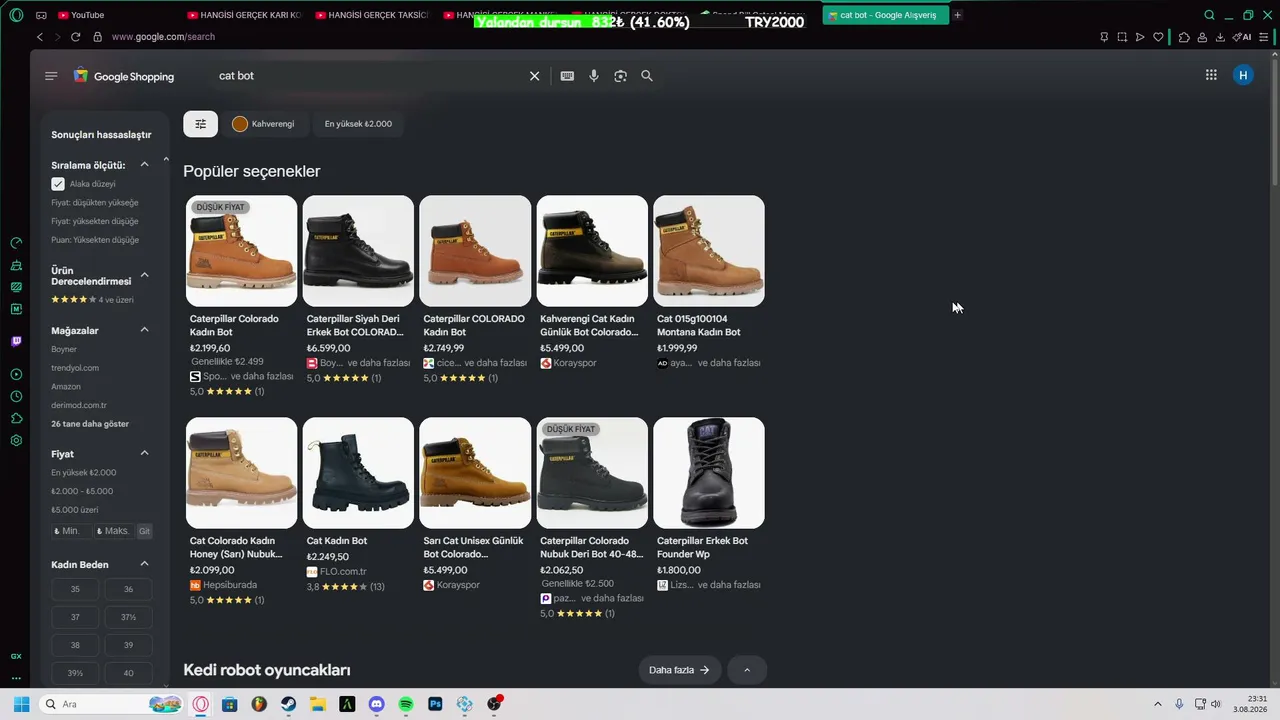Open the Google Shopping hamburger menu
This screenshot has width=1280, height=720.
(51, 76)
